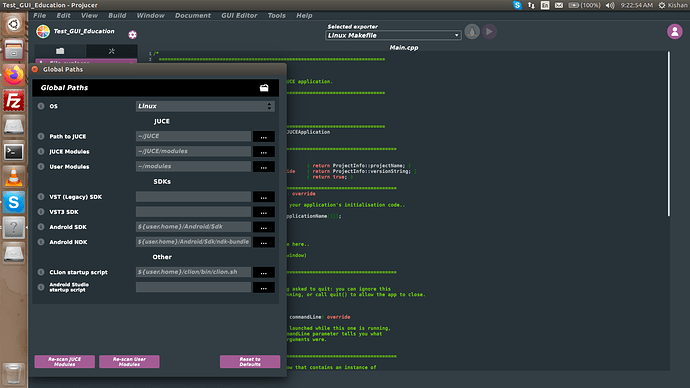Browse for Path to JUCE folder
Image resolution: width=690 pixels, height=388 pixels.
[264, 136]
